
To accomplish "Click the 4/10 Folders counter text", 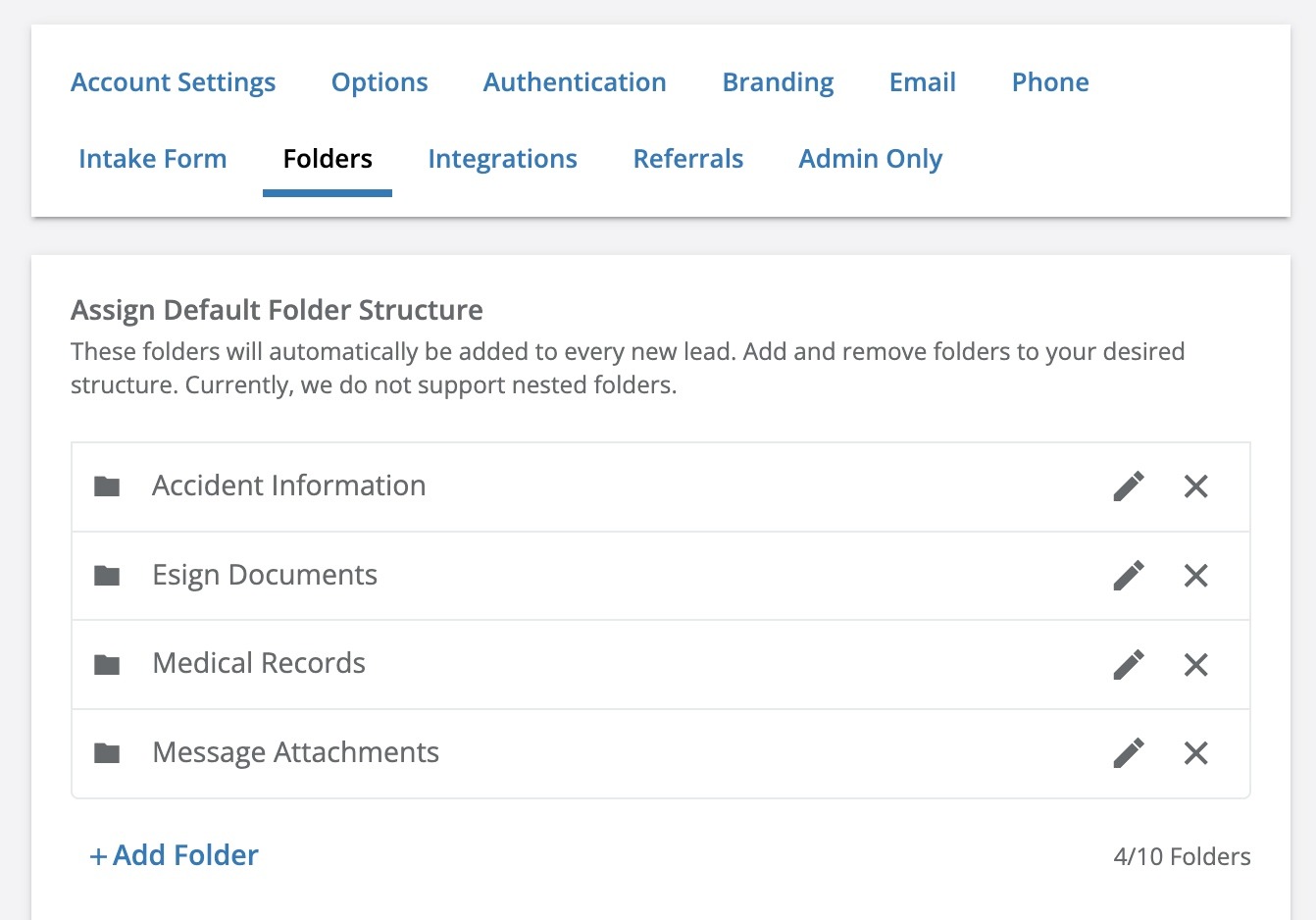I will coord(1183,856).
